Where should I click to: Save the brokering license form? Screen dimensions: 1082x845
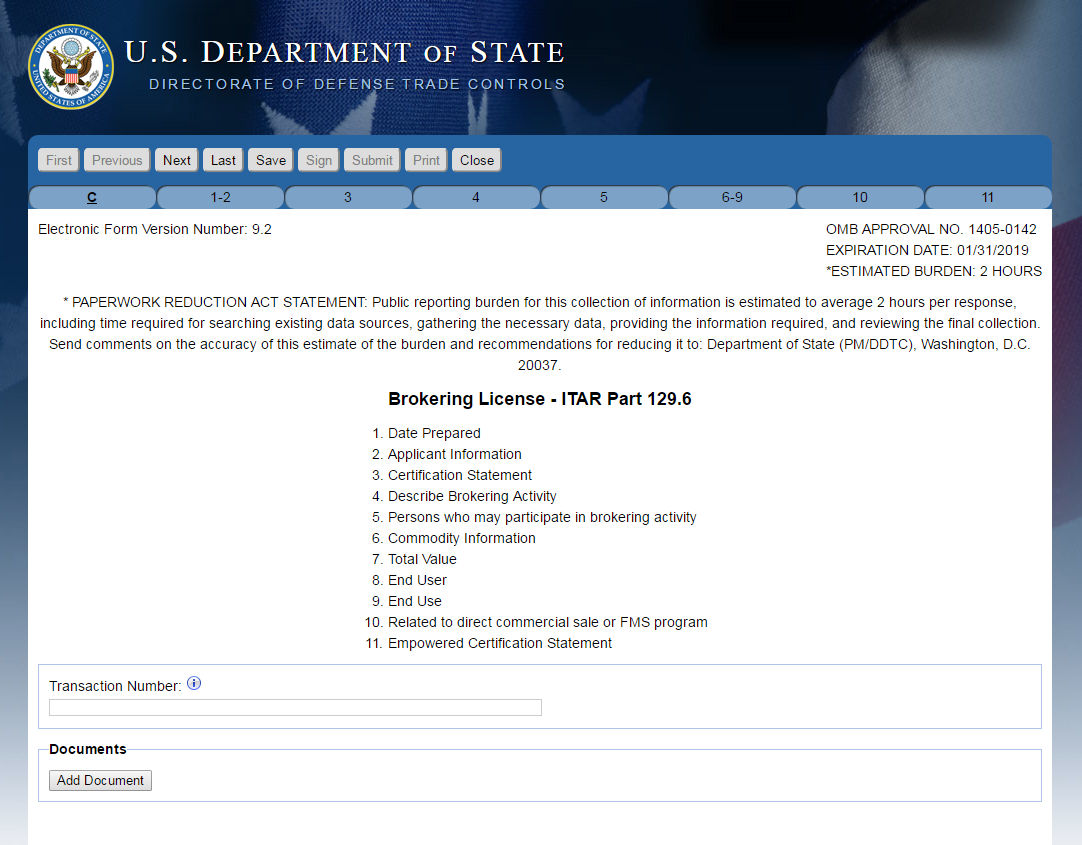(270, 160)
